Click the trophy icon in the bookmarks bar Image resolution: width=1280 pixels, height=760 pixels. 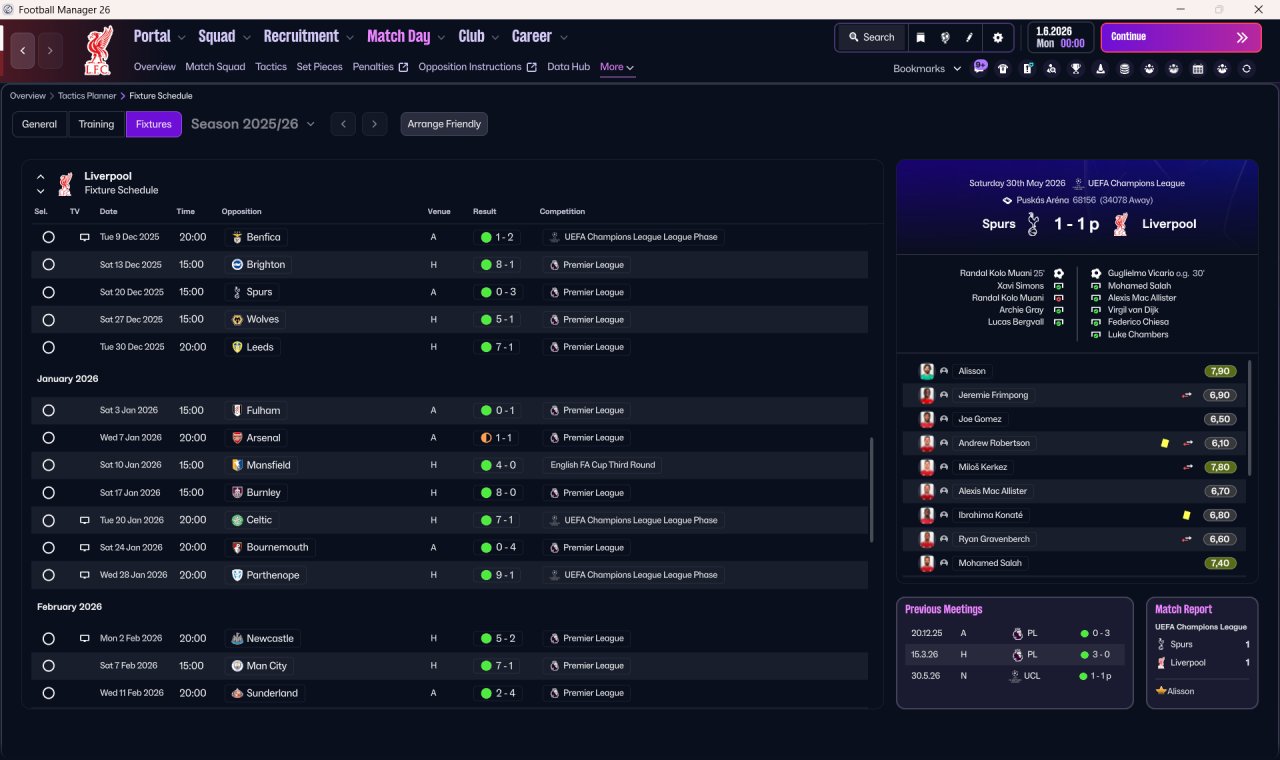tap(1076, 69)
